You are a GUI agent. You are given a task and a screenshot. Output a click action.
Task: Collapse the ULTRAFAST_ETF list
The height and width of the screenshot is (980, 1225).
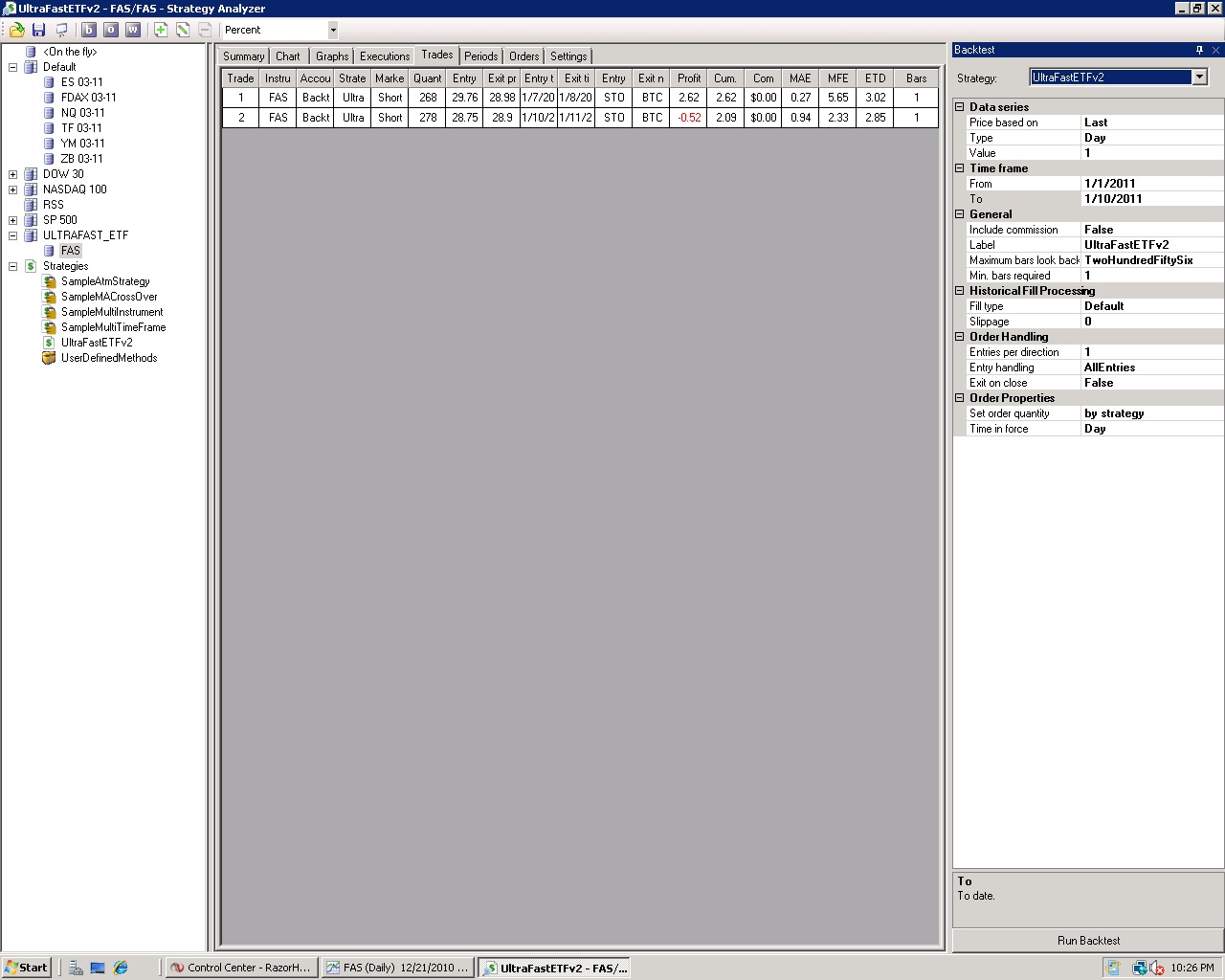click(13, 235)
